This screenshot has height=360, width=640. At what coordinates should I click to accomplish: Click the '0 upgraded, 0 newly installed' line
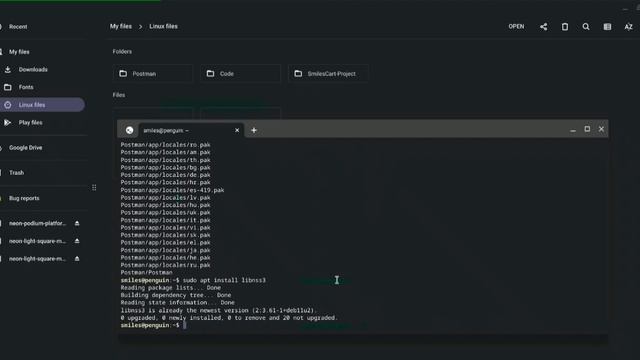click(229, 318)
